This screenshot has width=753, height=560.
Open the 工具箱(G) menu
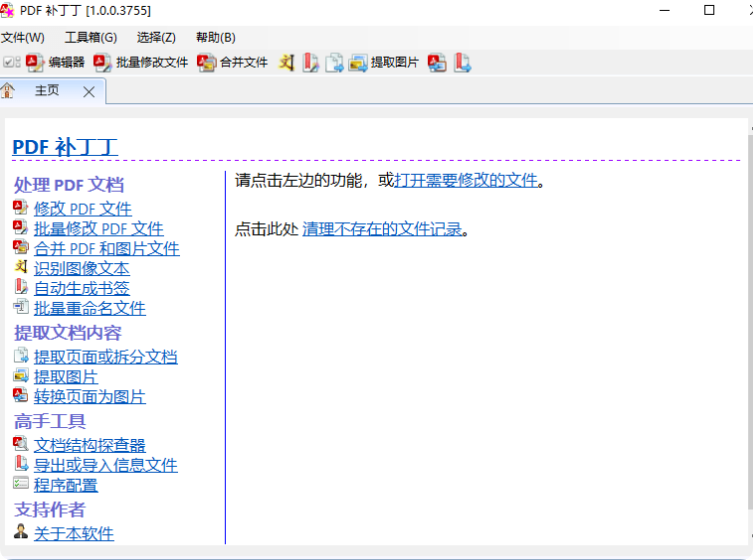91,37
